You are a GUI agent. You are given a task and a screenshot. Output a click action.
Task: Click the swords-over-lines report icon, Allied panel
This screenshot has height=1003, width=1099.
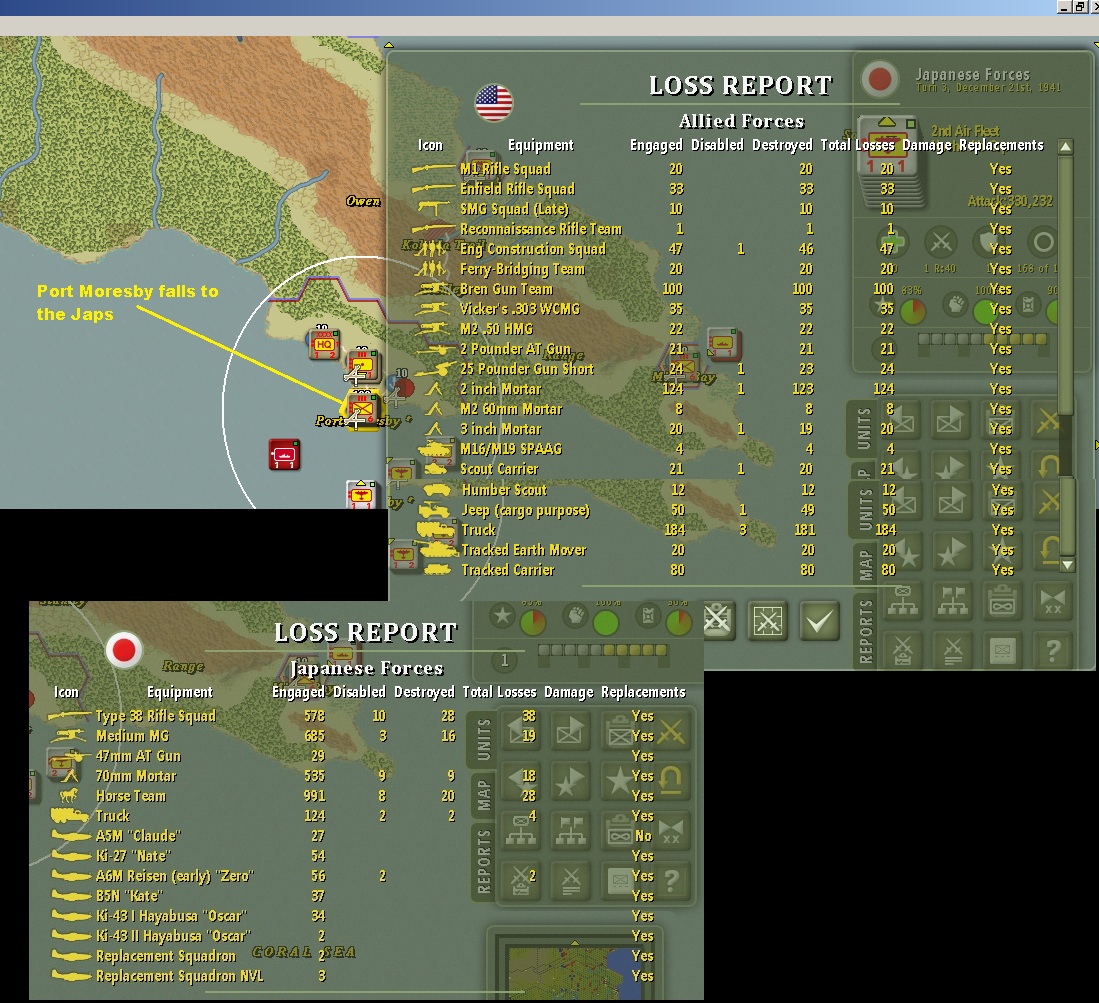953,650
